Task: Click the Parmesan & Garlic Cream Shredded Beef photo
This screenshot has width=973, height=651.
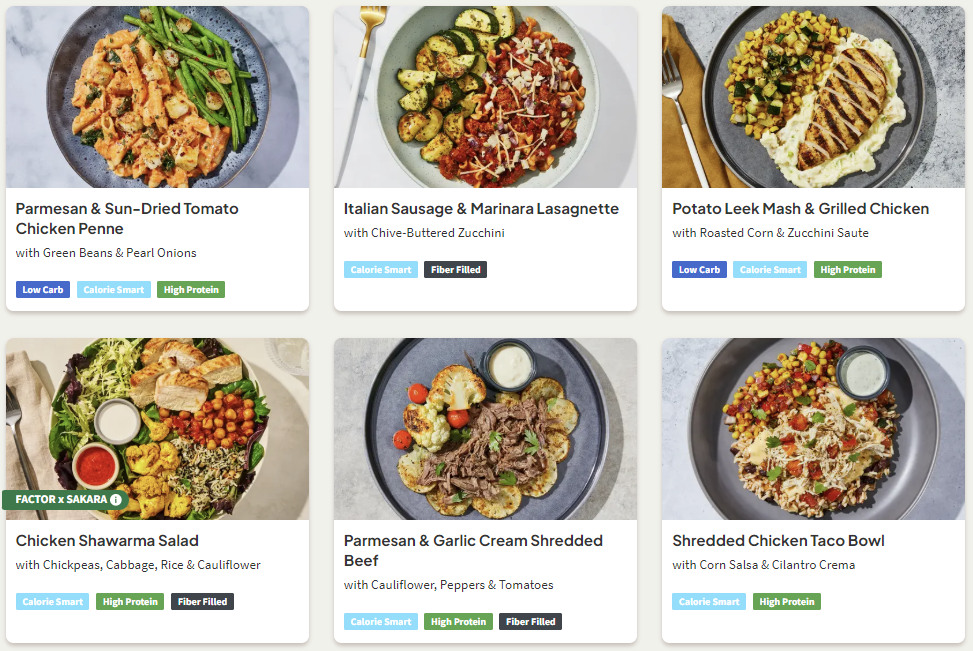Action: pyautogui.click(x=485, y=429)
